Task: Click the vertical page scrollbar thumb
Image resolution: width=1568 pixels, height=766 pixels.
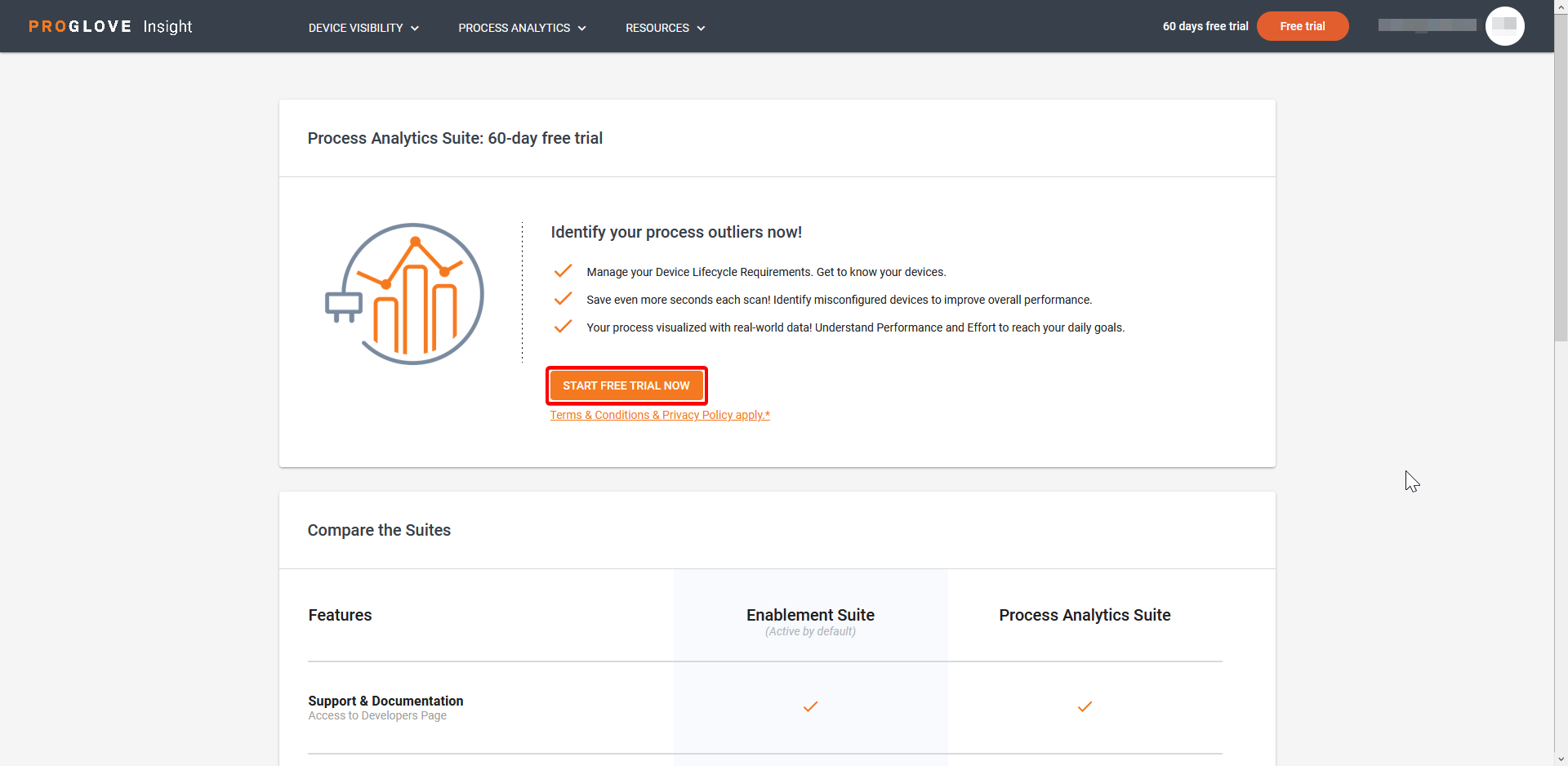Action: click(x=1561, y=177)
